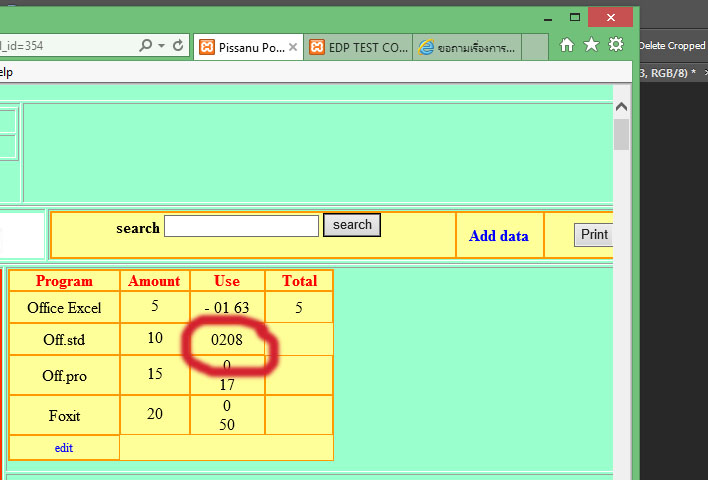Select the Office Excel cell

click(64, 308)
